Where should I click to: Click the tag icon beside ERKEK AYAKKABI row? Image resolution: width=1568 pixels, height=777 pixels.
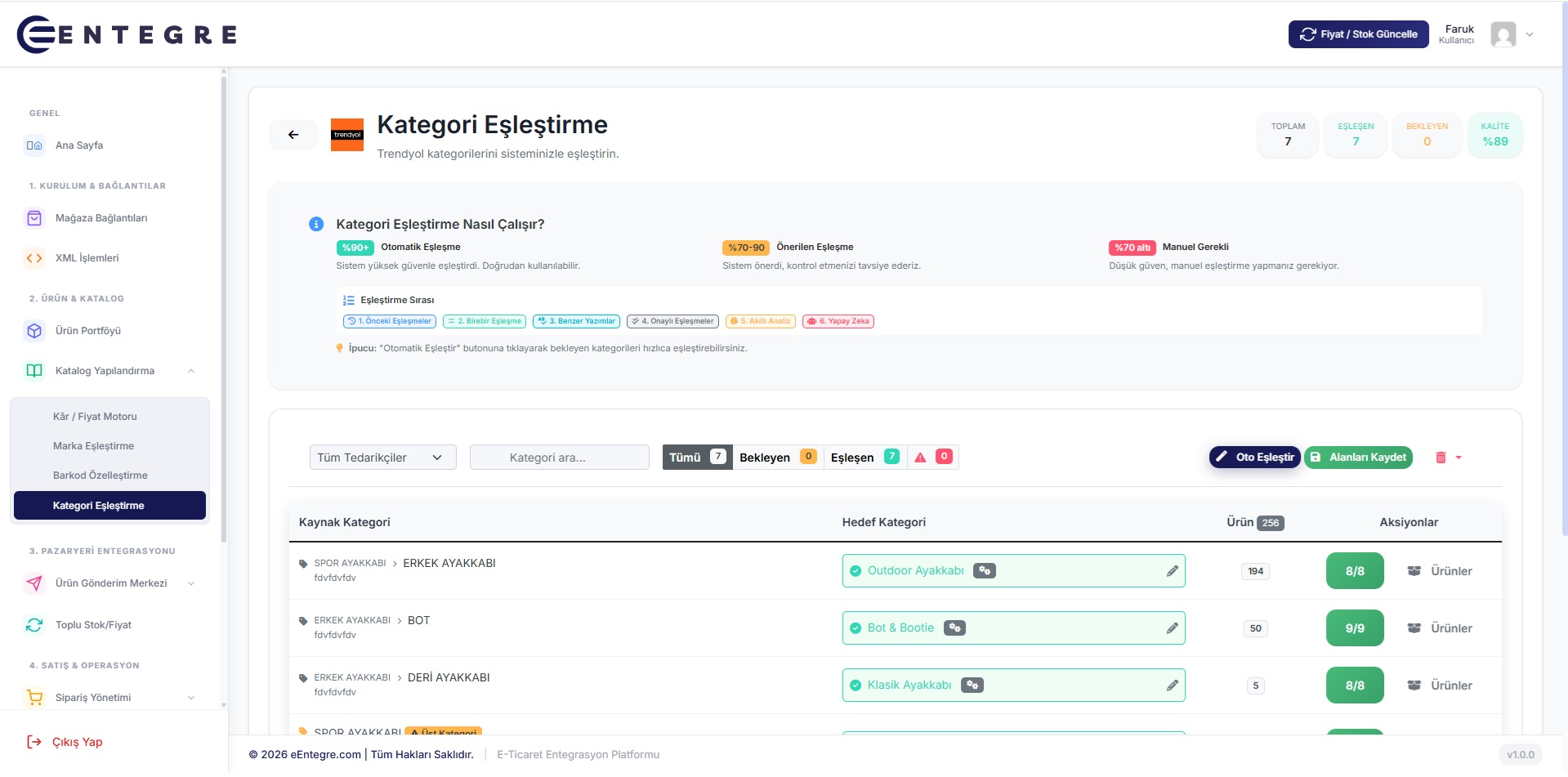click(x=303, y=564)
